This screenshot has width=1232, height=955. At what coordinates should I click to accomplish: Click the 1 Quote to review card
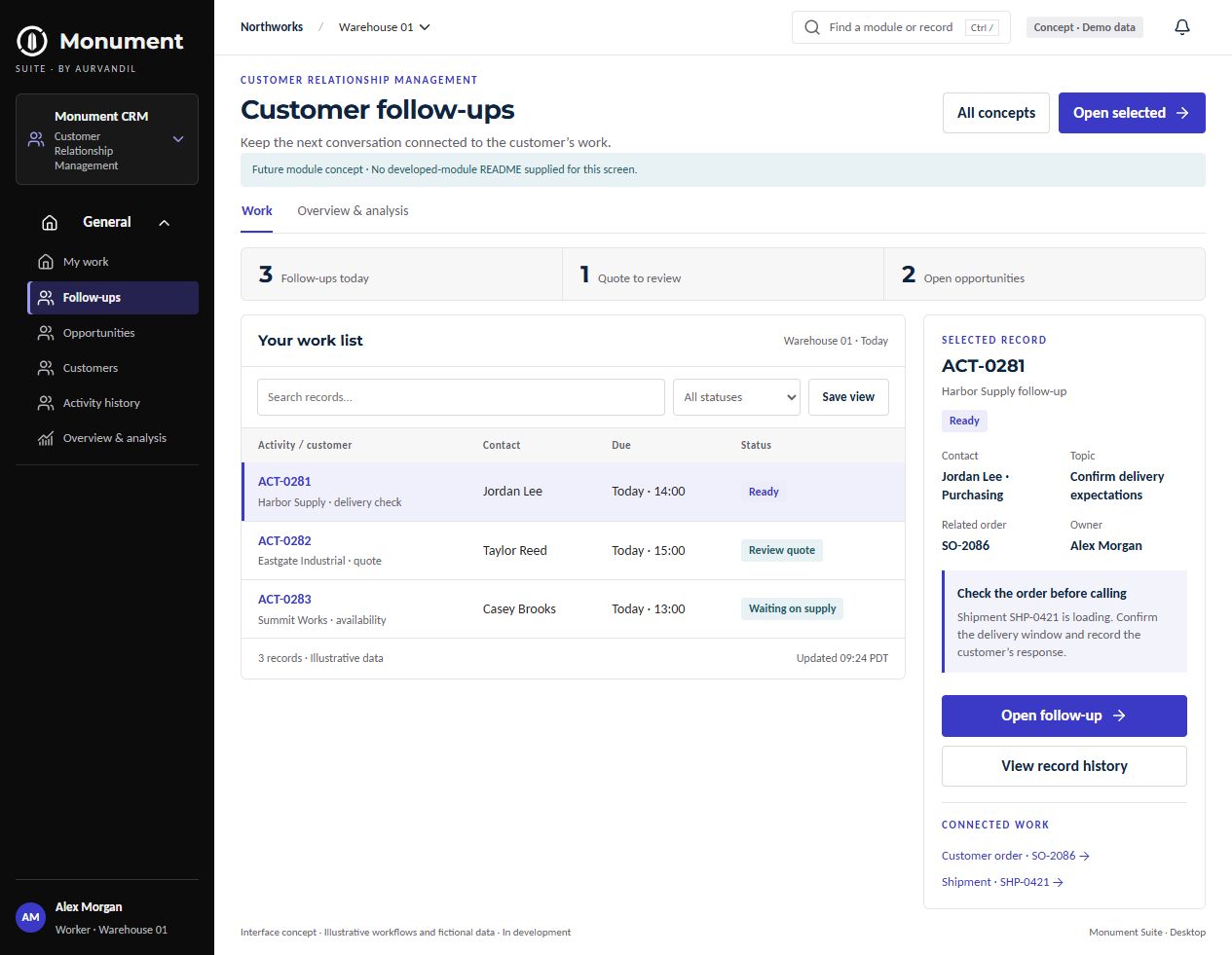click(723, 275)
